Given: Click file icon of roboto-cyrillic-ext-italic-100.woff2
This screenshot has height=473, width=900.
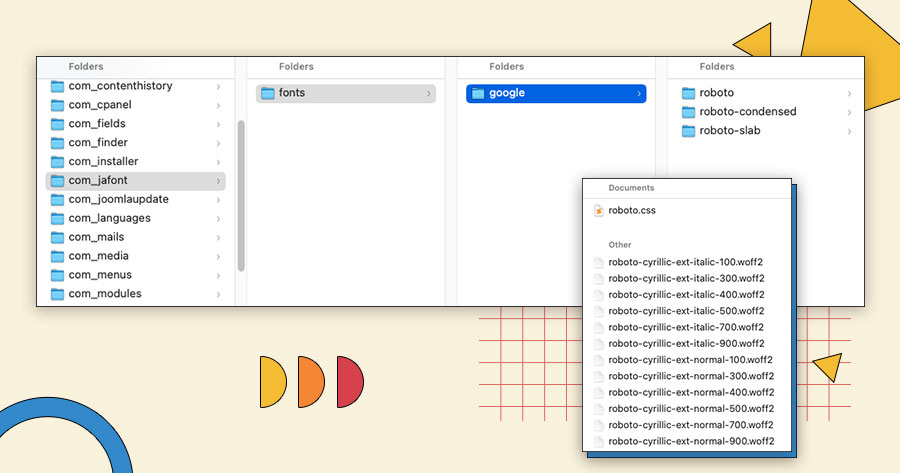Looking at the screenshot, I should coord(599,262).
